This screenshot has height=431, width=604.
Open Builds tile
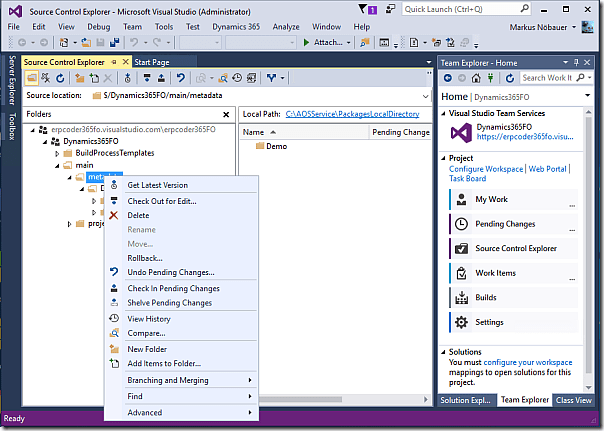click(513, 298)
